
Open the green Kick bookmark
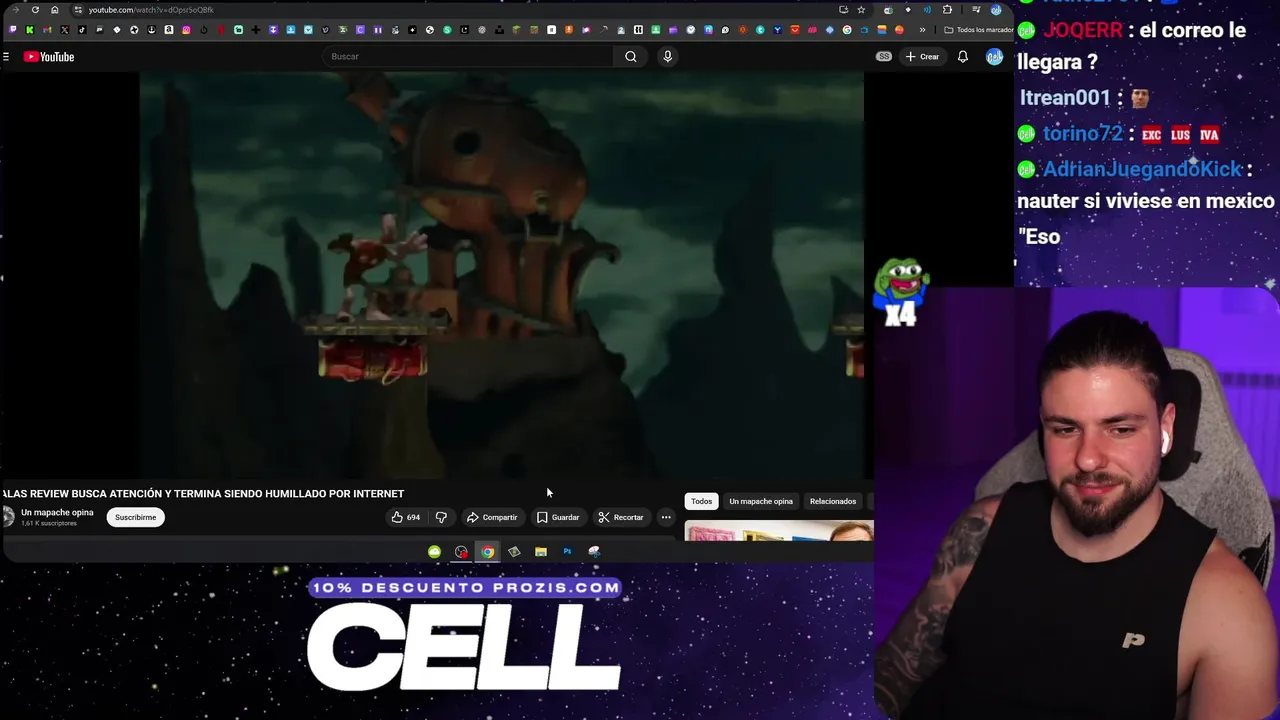[30, 30]
